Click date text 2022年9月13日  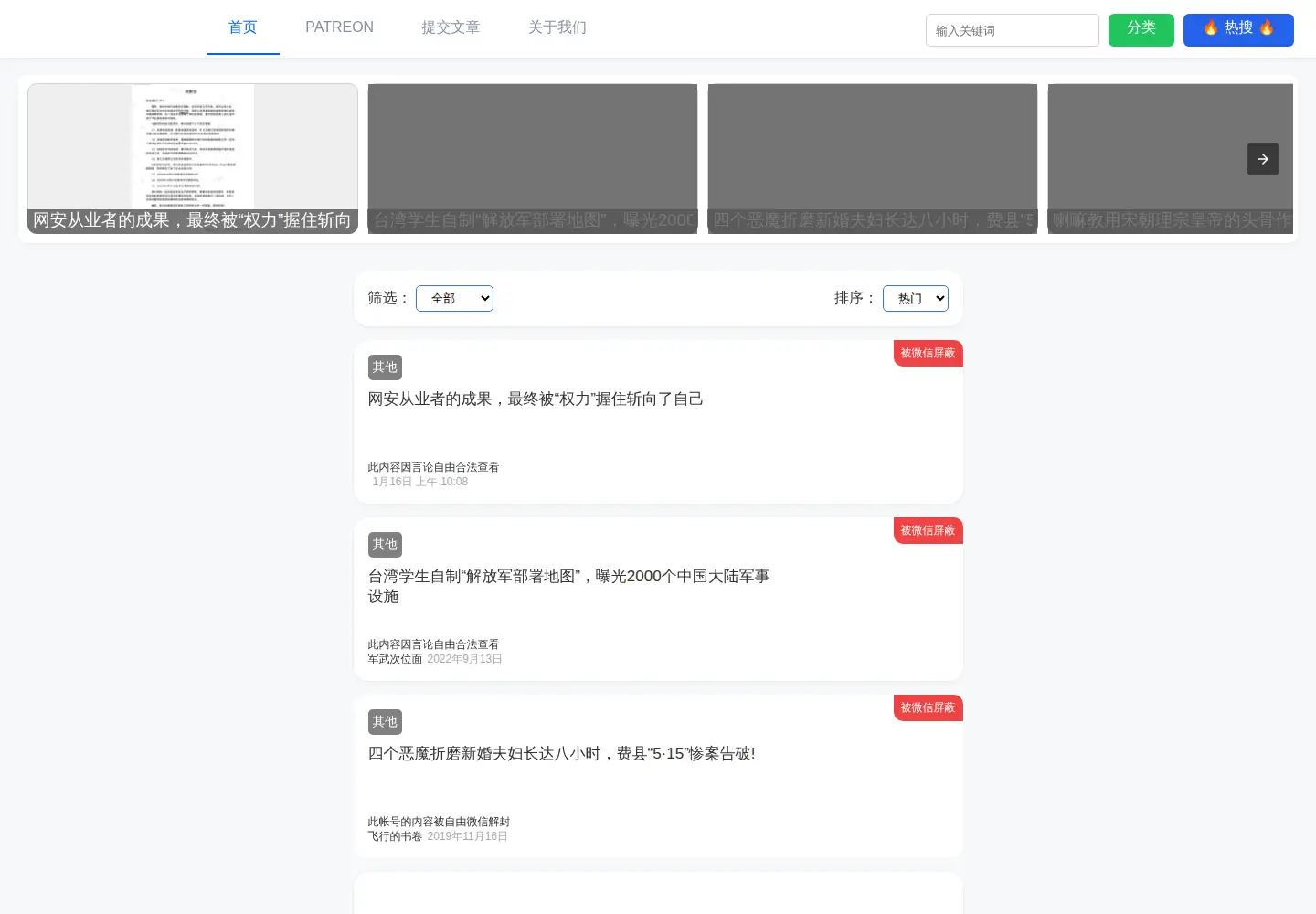coord(464,659)
